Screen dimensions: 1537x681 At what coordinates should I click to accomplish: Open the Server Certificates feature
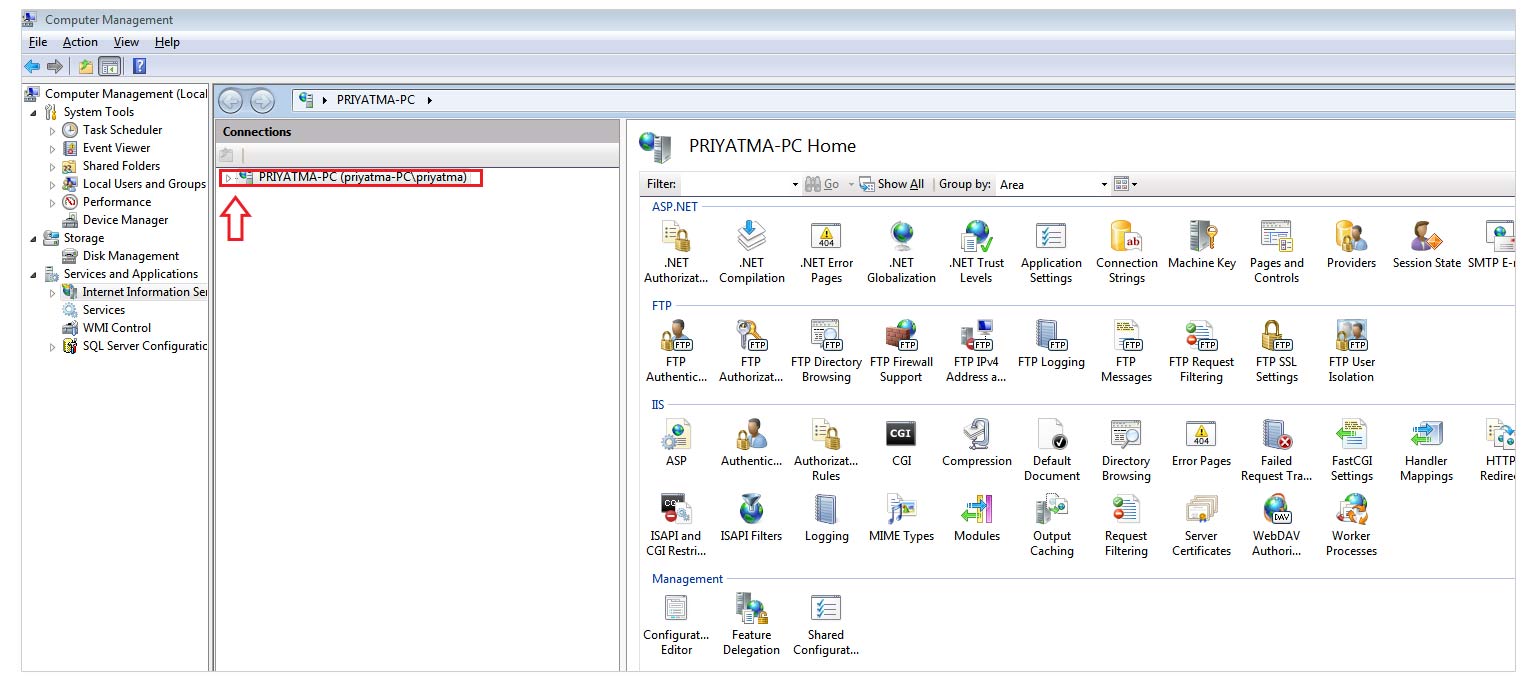click(1201, 525)
